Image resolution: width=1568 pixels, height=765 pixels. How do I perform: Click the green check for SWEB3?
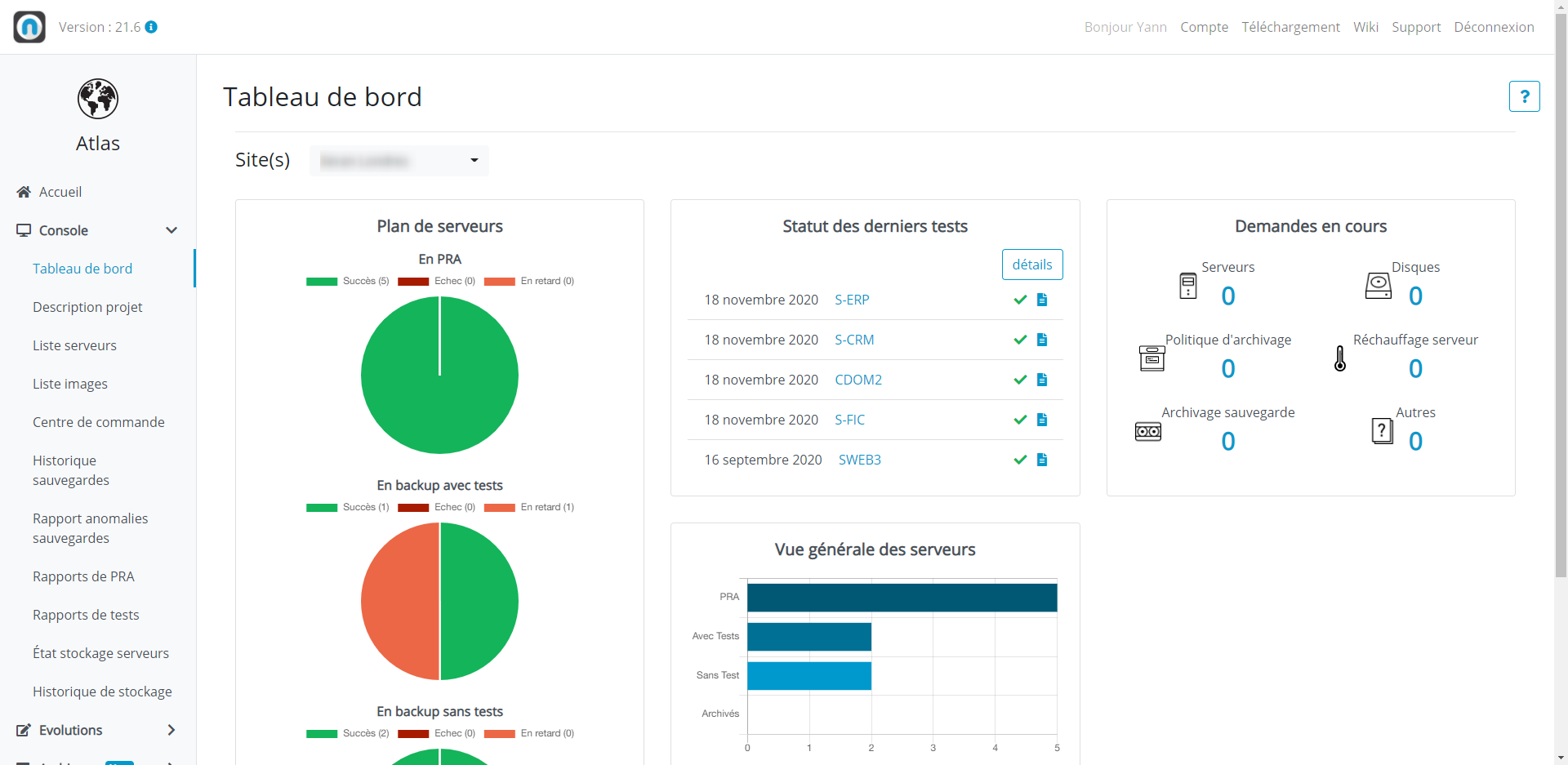(1020, 460)
